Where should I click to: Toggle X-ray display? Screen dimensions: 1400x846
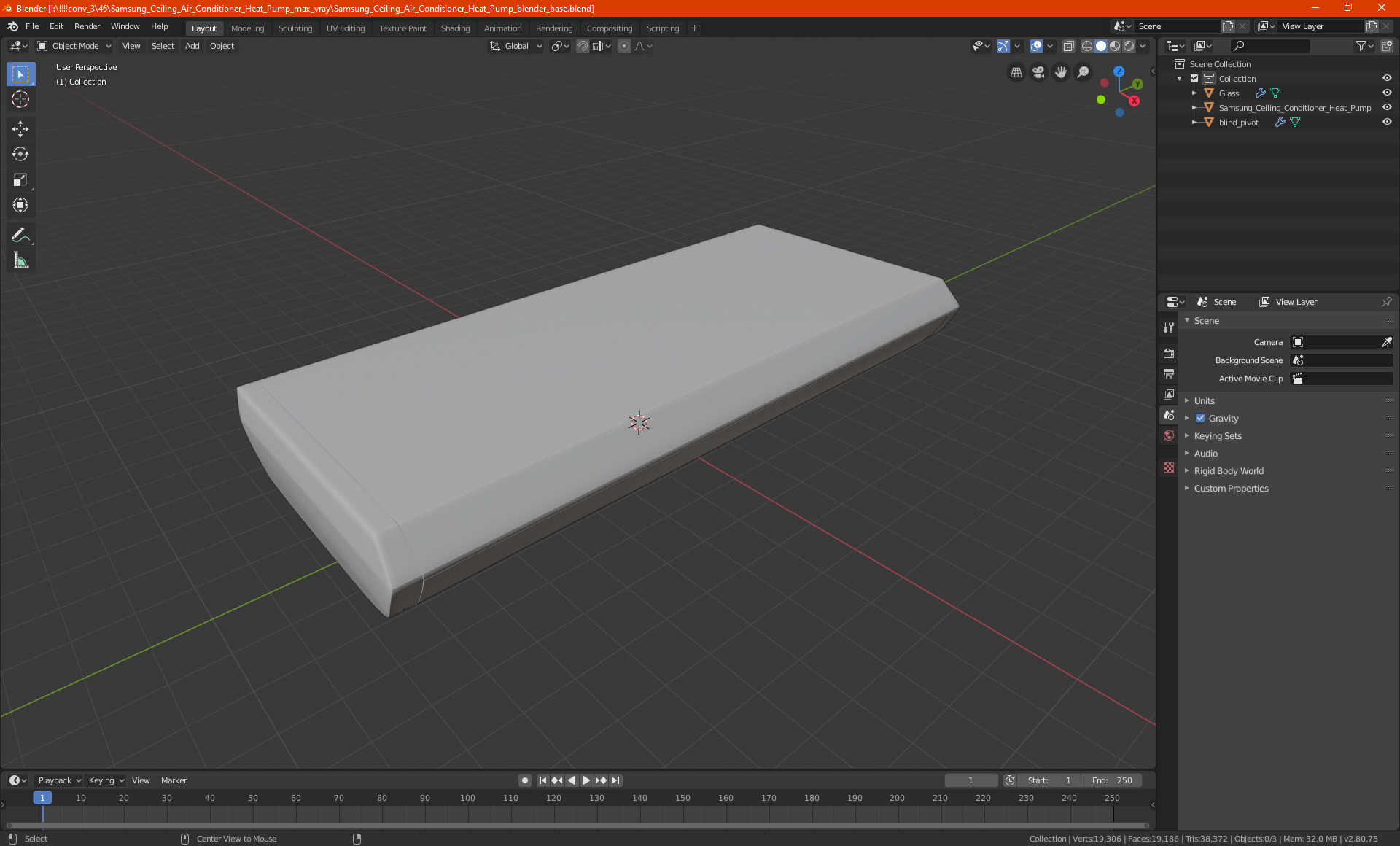(x=1068, y=46)
